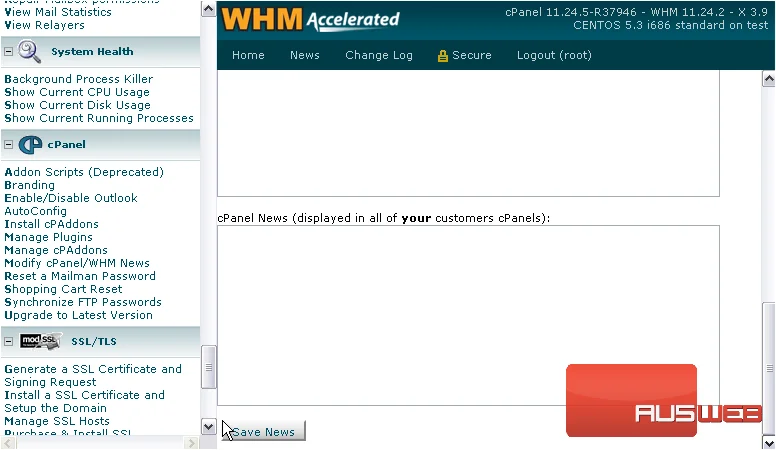Open Background Process Killer

(79, 79)
